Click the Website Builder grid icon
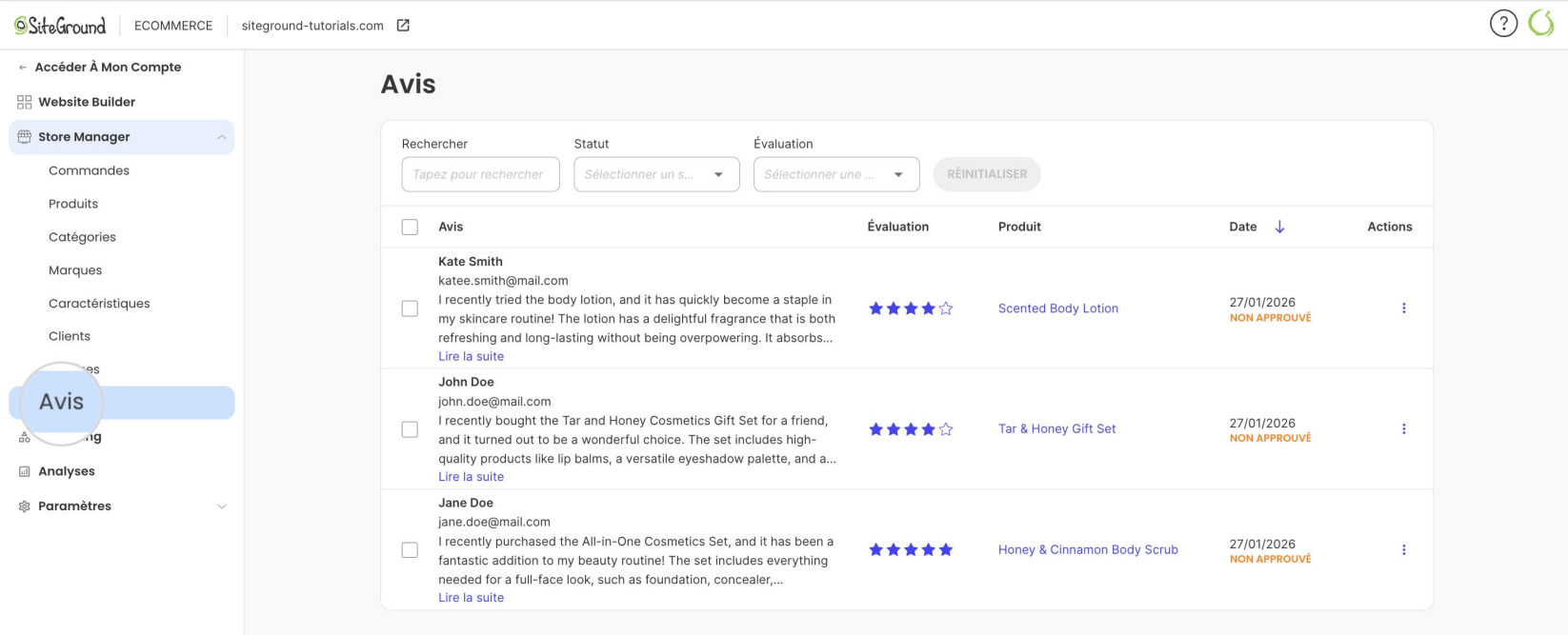 point(25,102)
